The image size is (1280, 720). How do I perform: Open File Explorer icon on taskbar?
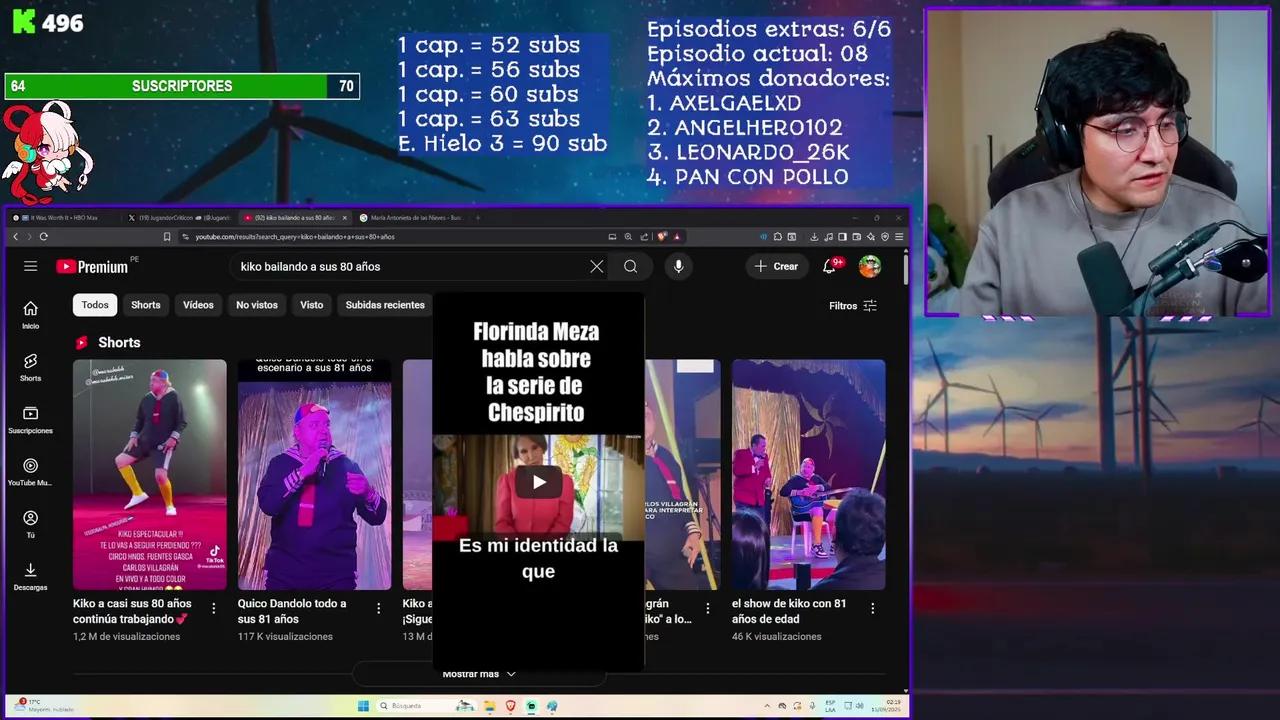tap(491, 706)
